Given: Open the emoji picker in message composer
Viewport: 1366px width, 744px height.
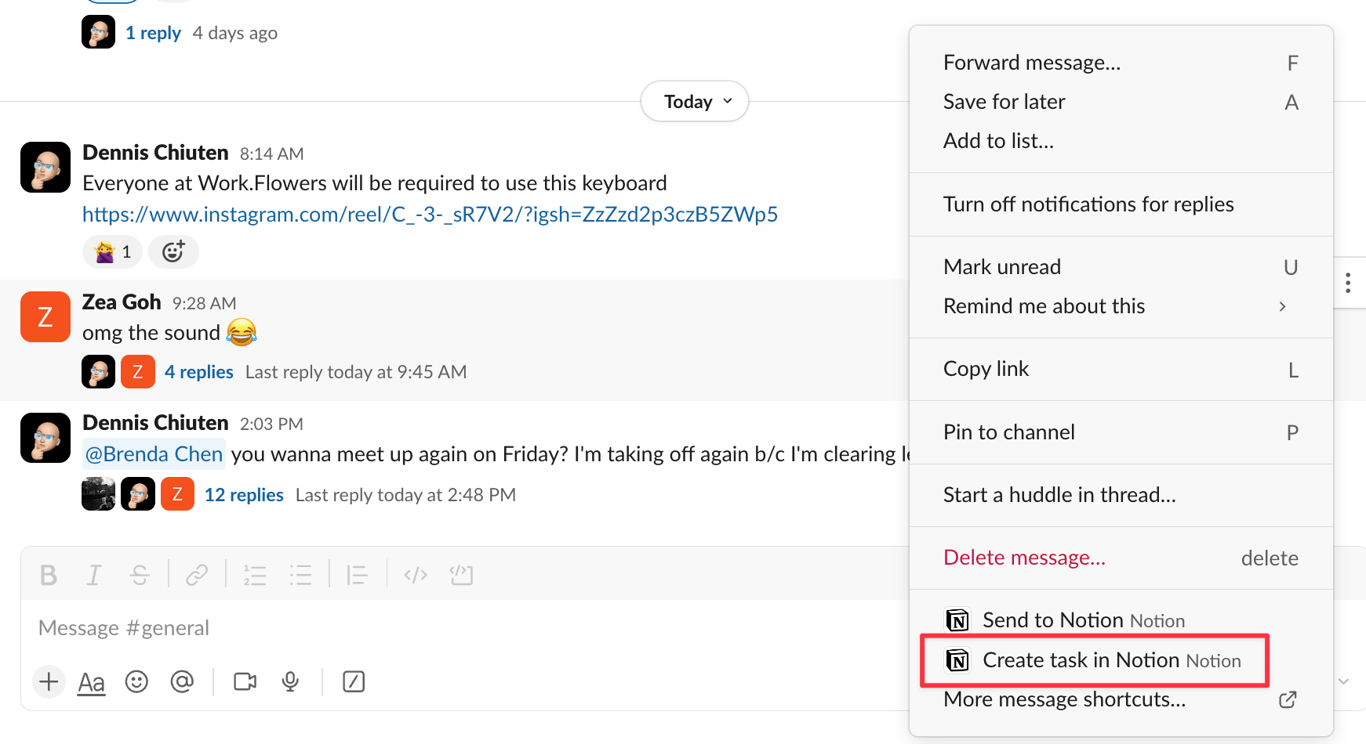Looking at the screenshot, I should (x=137, y=682).
